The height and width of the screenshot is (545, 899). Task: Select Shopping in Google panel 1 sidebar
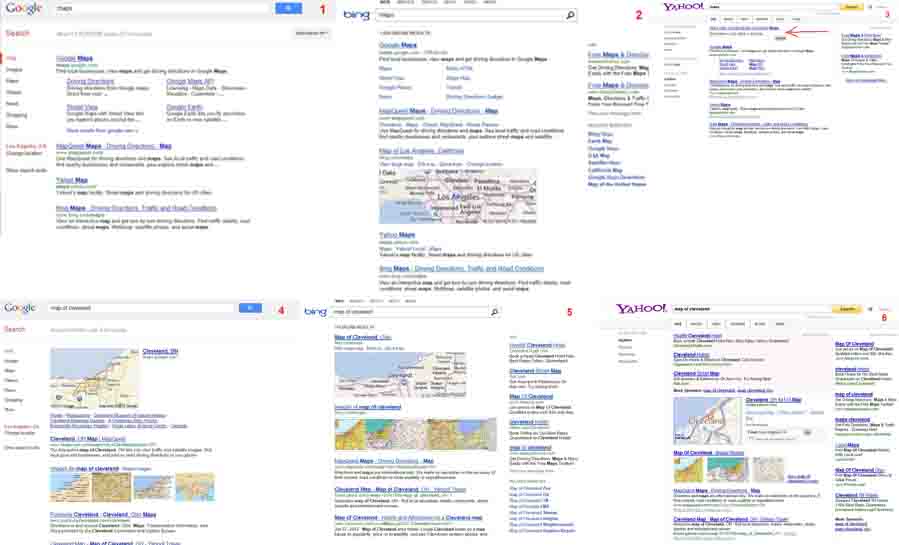pyautogui.click(x=16, y=115)
